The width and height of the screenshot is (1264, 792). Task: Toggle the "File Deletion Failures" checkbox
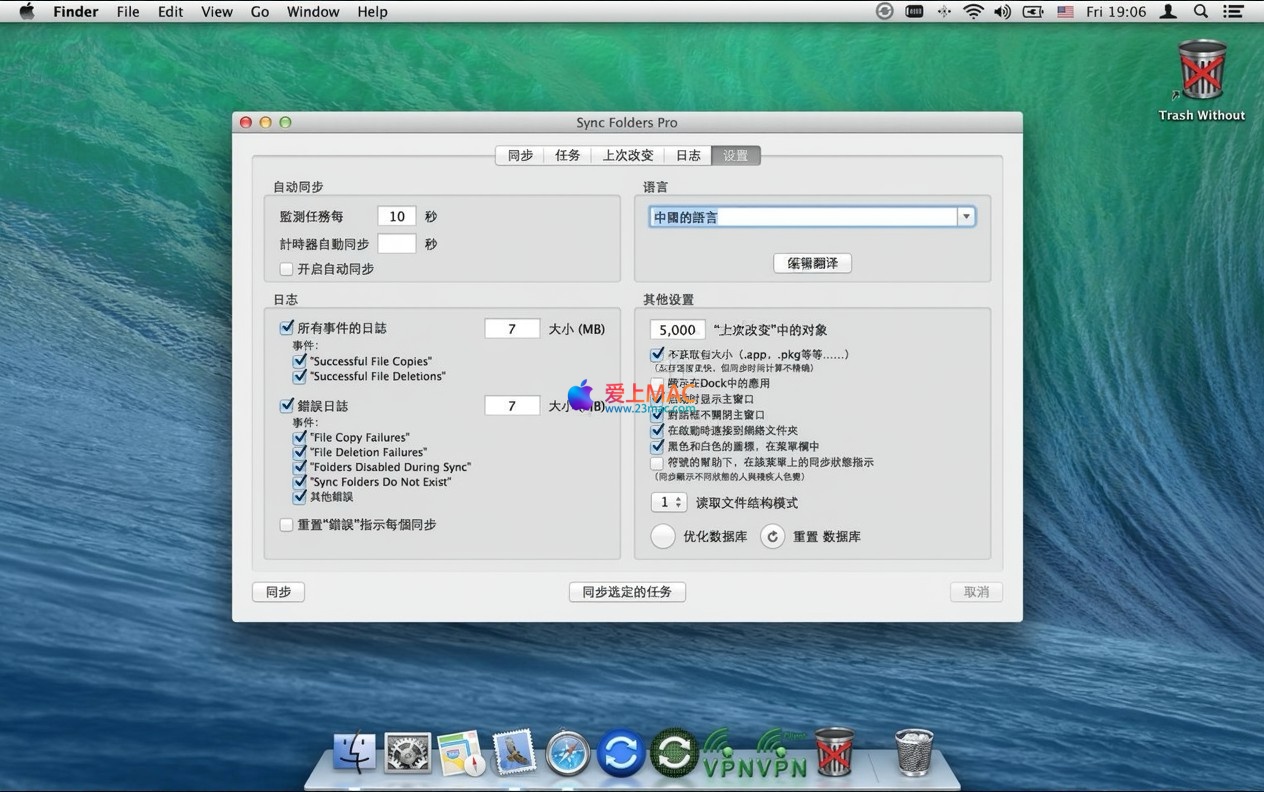pos(300,452)
